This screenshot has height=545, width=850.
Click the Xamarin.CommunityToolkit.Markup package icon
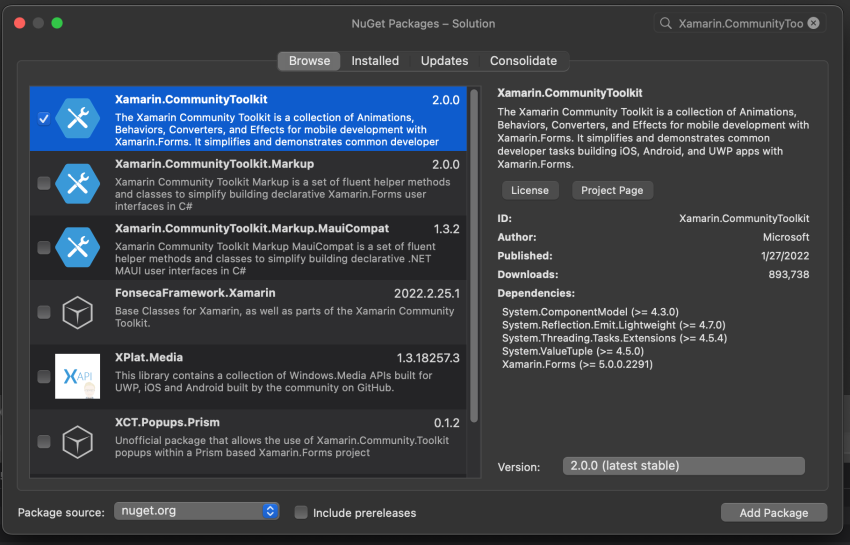(77, 183)
